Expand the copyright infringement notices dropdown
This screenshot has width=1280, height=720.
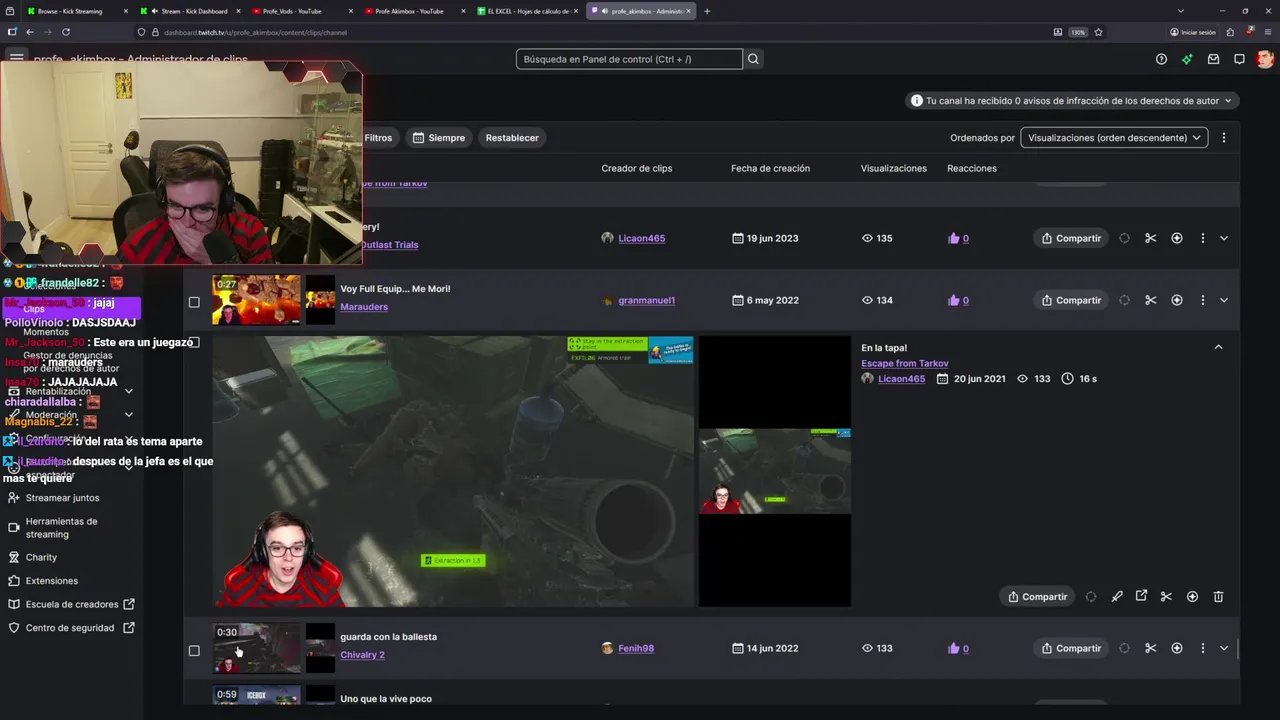[1073, 101]
